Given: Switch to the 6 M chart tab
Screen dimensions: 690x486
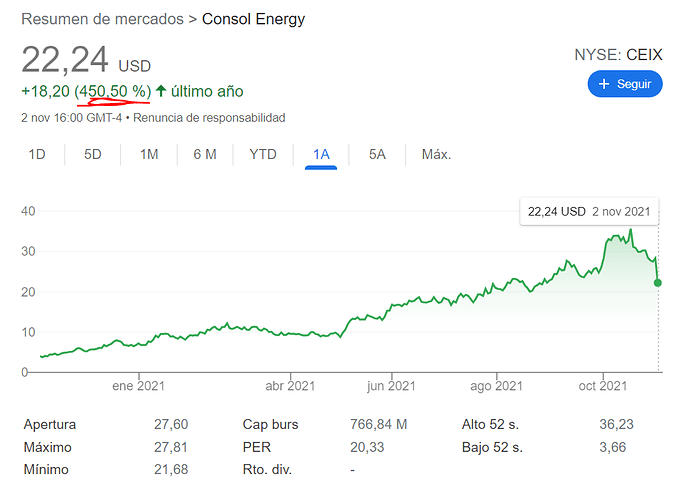Looking at the screenshot, I should (205, 155).
